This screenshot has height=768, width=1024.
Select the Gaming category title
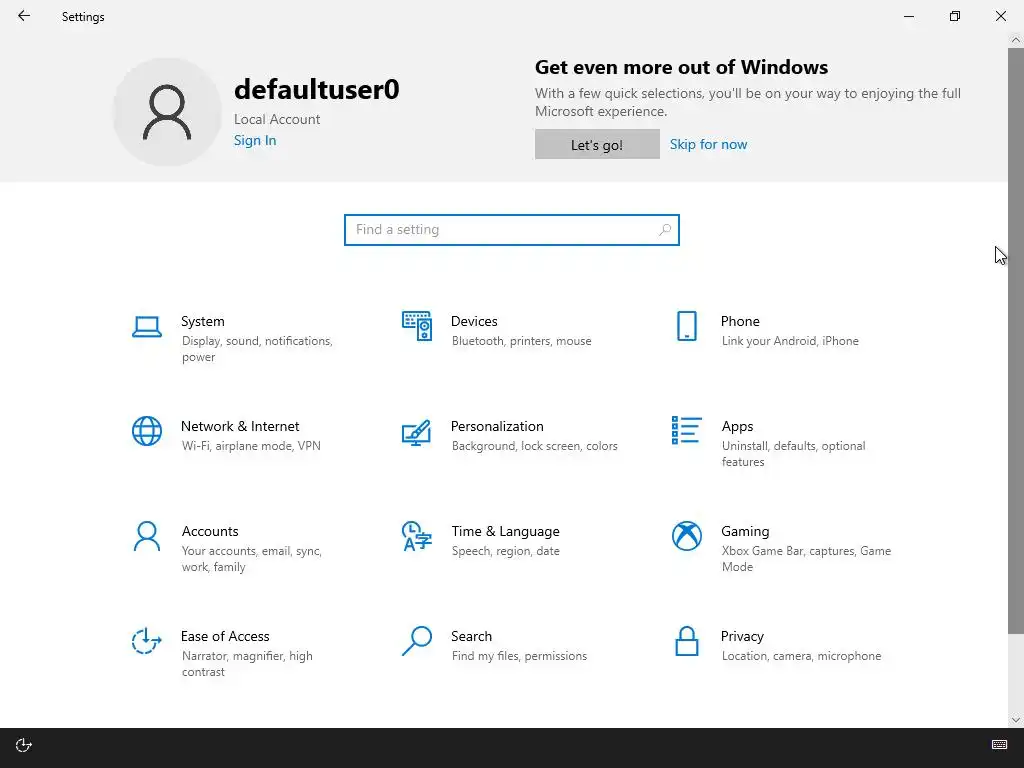pos(745,532)
